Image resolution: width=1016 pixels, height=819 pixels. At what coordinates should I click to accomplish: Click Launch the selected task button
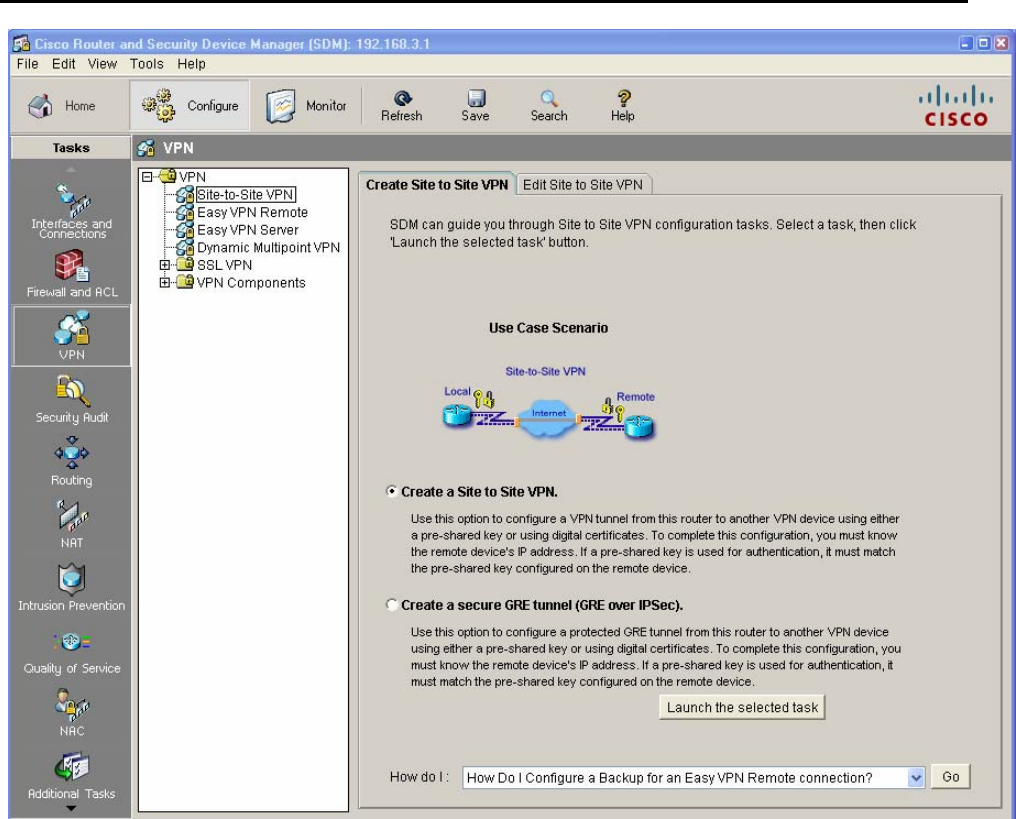(742, 708)
